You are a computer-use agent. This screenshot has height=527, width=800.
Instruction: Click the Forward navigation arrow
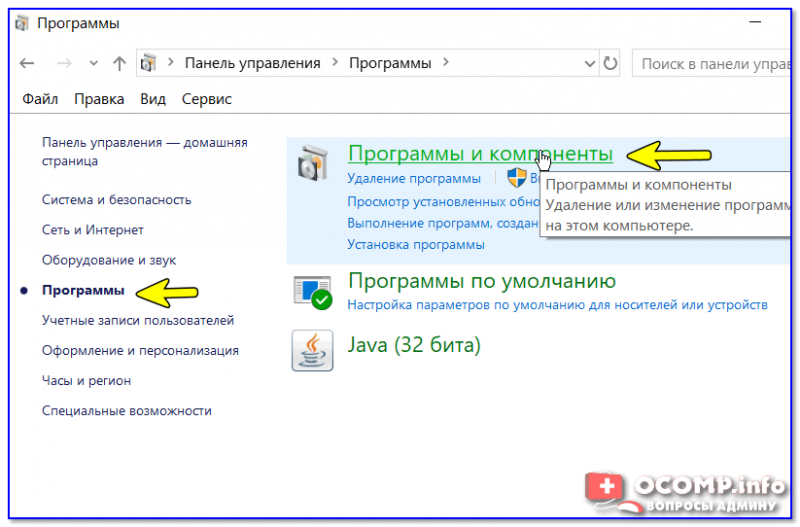64,63
